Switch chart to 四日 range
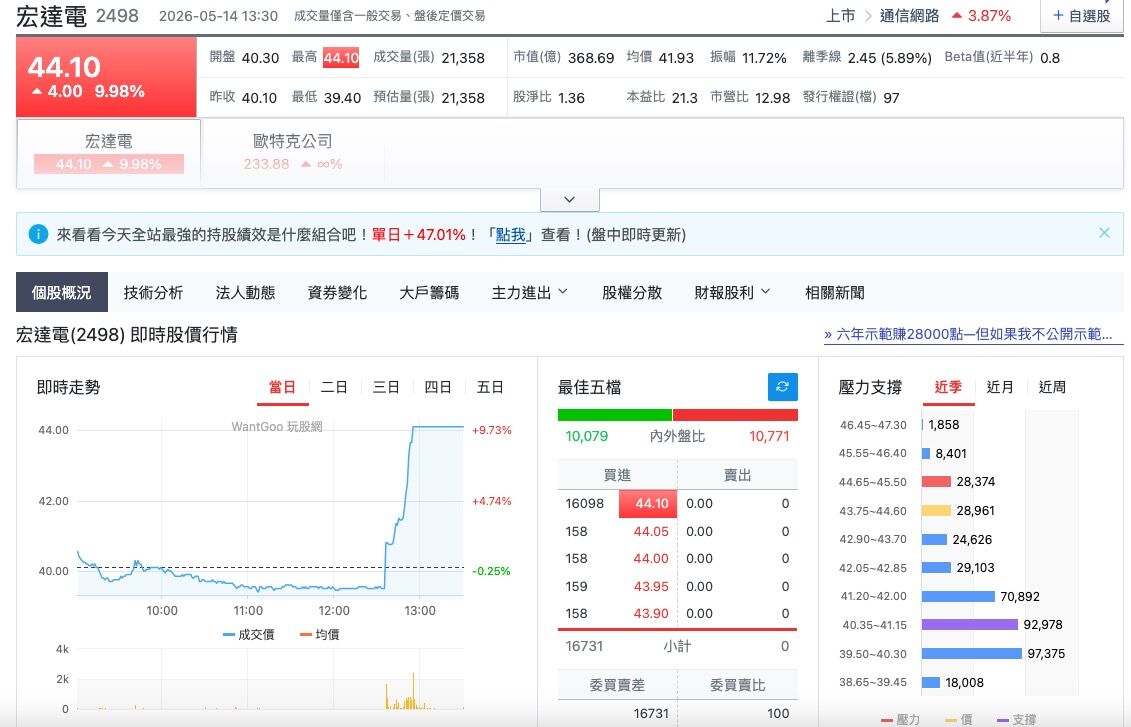This screenshot has height=727, width=1131. click(x=438, y=388)
